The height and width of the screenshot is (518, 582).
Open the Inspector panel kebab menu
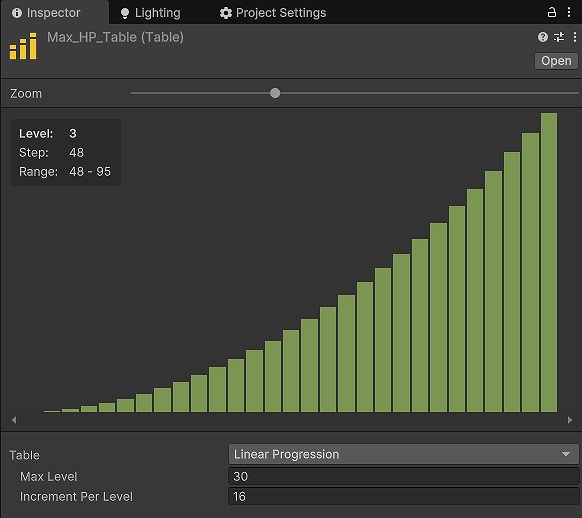point(569,12)
